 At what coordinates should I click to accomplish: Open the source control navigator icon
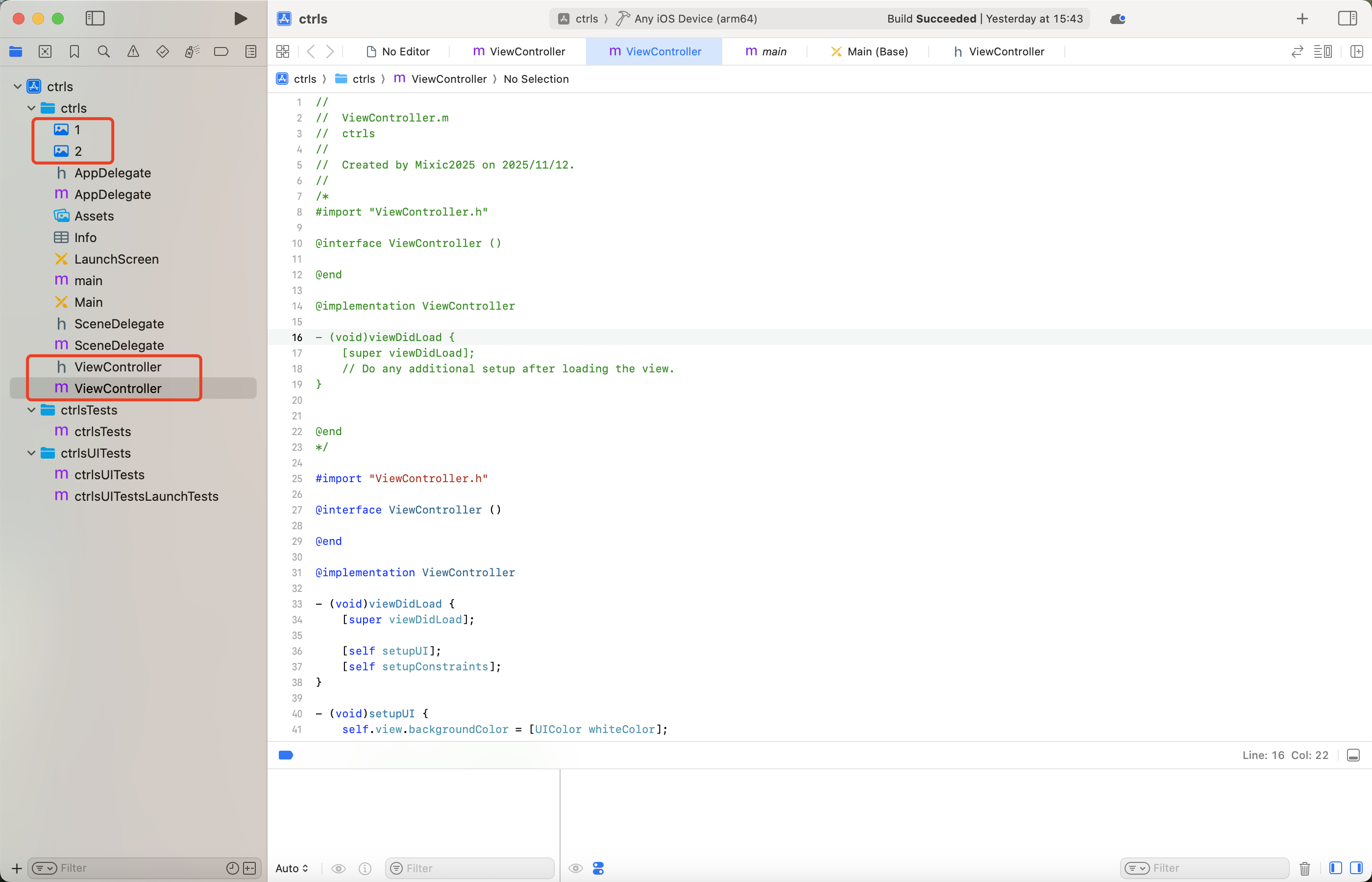tap(45, 51)
